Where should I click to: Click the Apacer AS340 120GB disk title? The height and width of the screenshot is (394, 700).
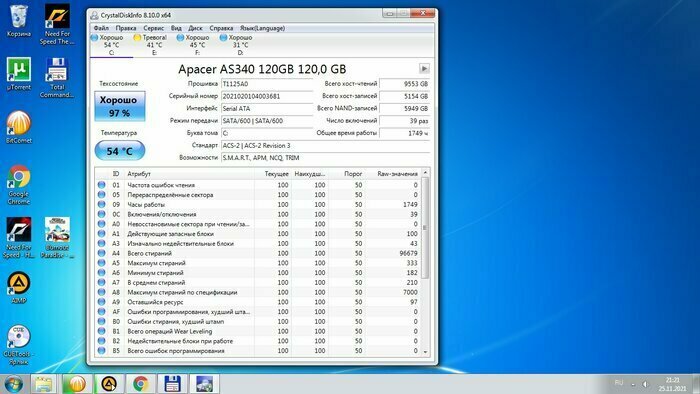[262, 69]
